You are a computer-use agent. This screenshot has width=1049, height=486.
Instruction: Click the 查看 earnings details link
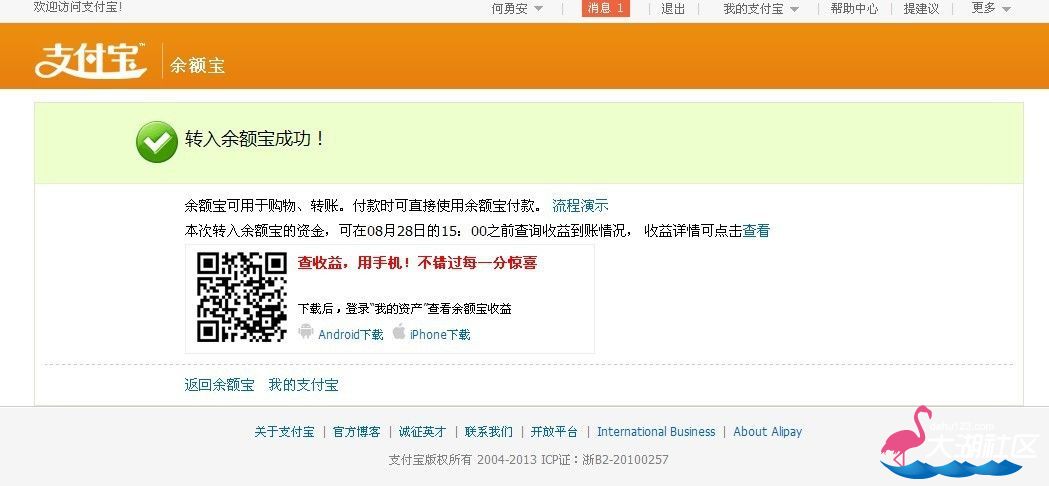click(756, 231)
